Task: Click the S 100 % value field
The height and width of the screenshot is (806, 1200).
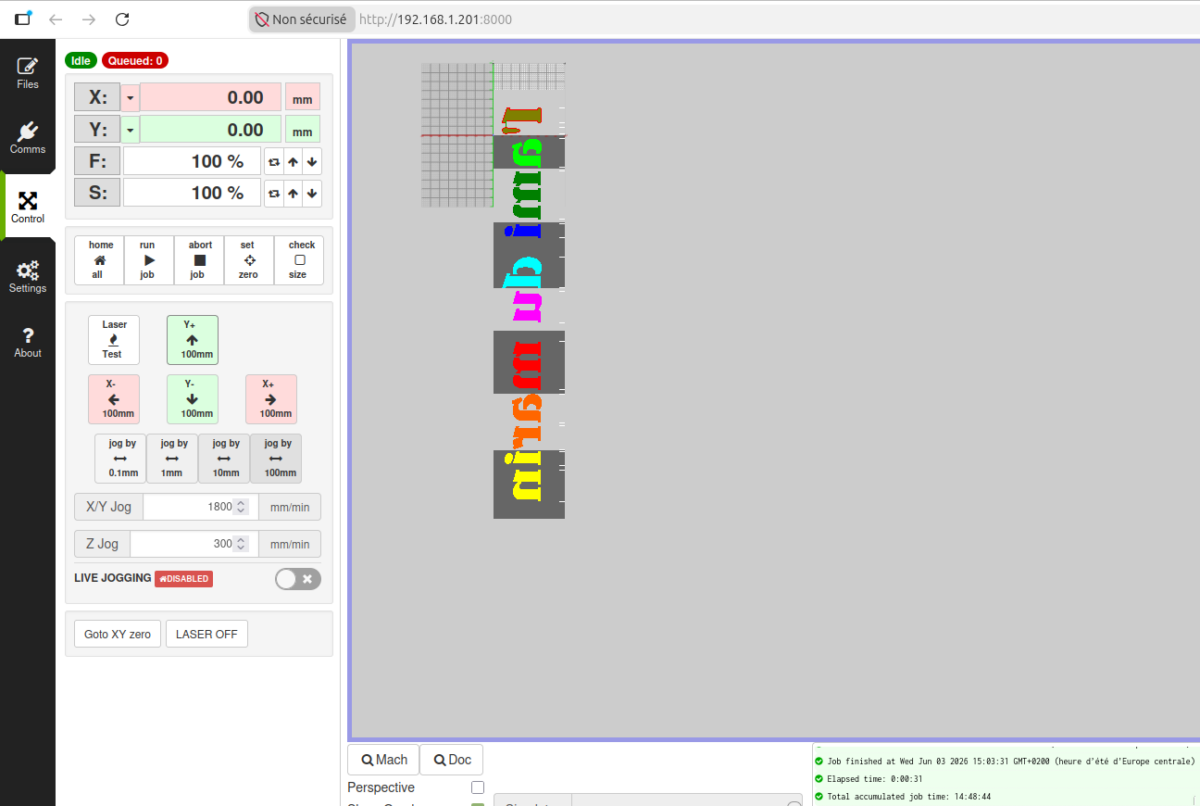Action: [x=192, y=193]
